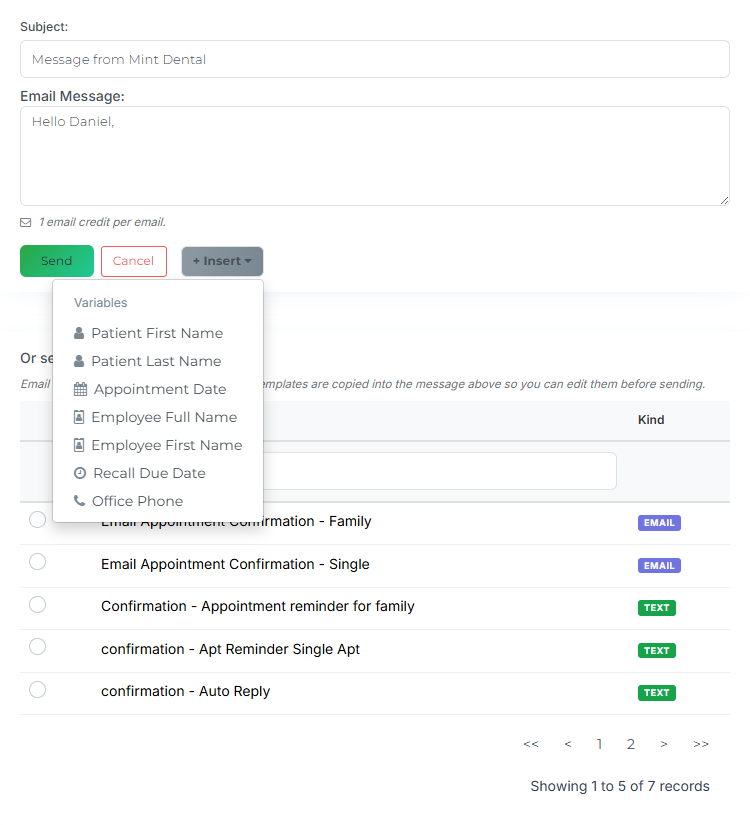
Task: Click TEXT badge in Auto Reply row
Action: (x=656, y=692)
